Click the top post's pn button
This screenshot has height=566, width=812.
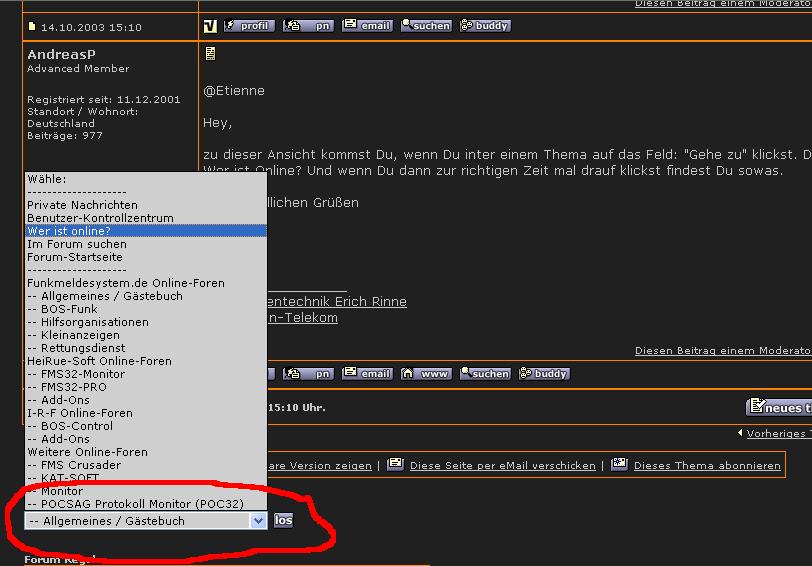(308, 26)
